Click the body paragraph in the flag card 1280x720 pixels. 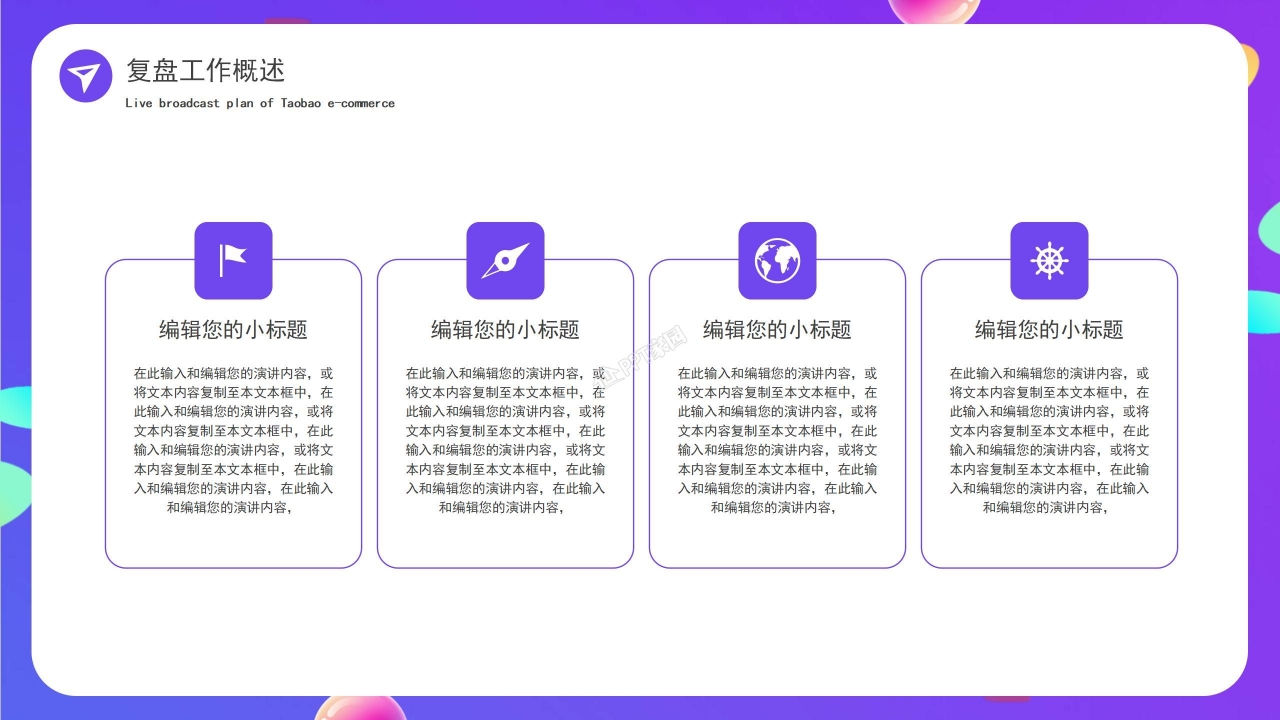click(233, 440)
